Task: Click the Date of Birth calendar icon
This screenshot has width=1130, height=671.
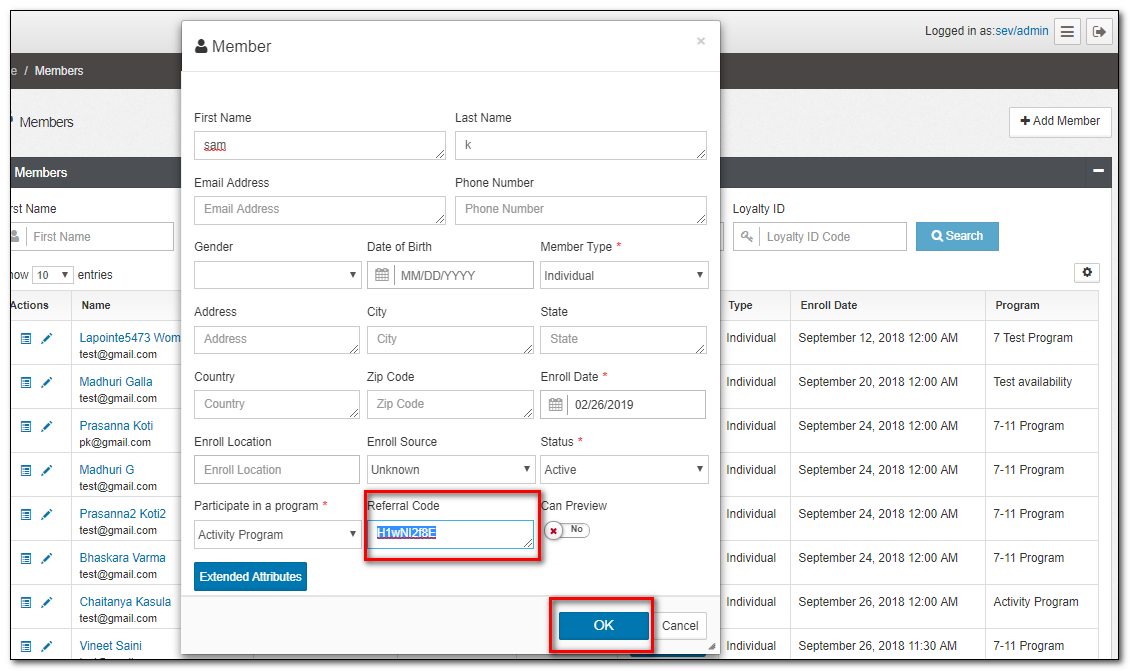Action: tap(382, 275)
